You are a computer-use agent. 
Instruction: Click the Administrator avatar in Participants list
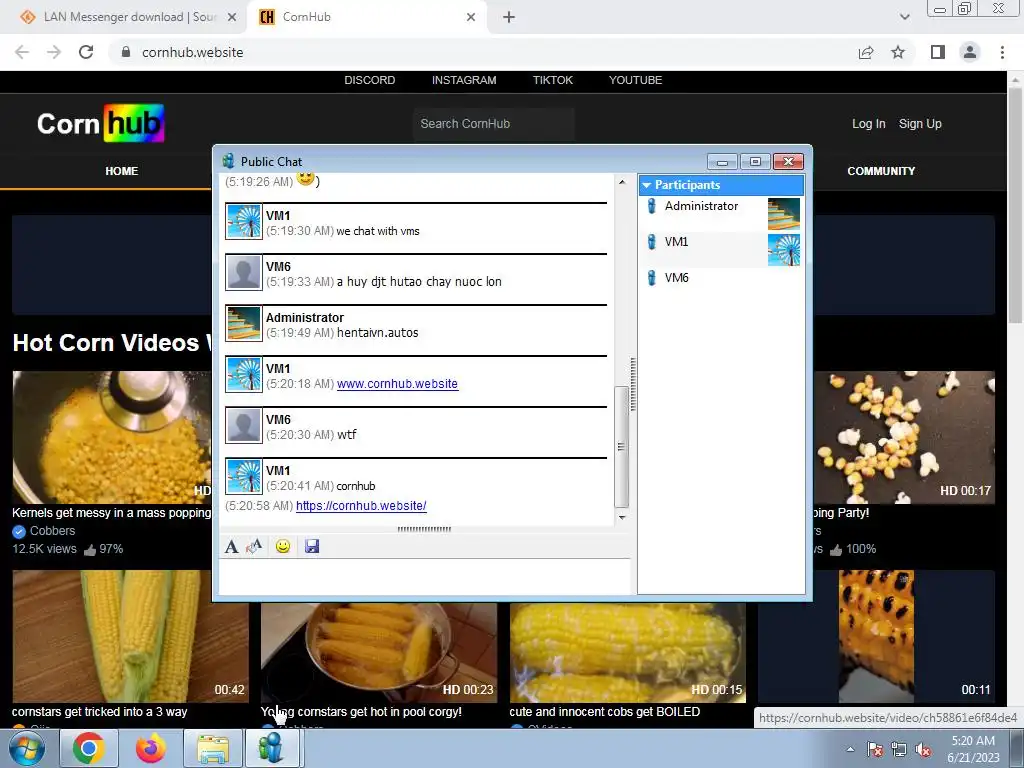[784, 214]
